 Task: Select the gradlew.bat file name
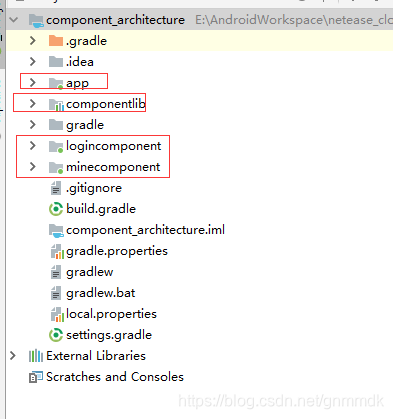point(100,293)
